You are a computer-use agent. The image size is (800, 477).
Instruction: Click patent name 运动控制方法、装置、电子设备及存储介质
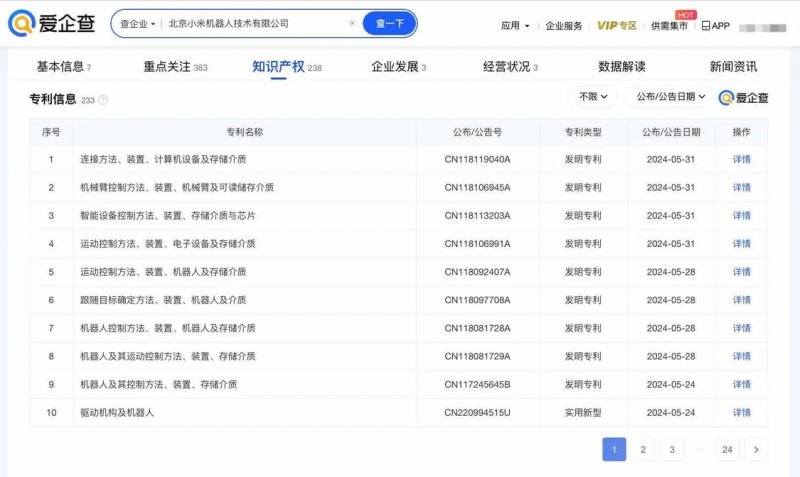168,243
